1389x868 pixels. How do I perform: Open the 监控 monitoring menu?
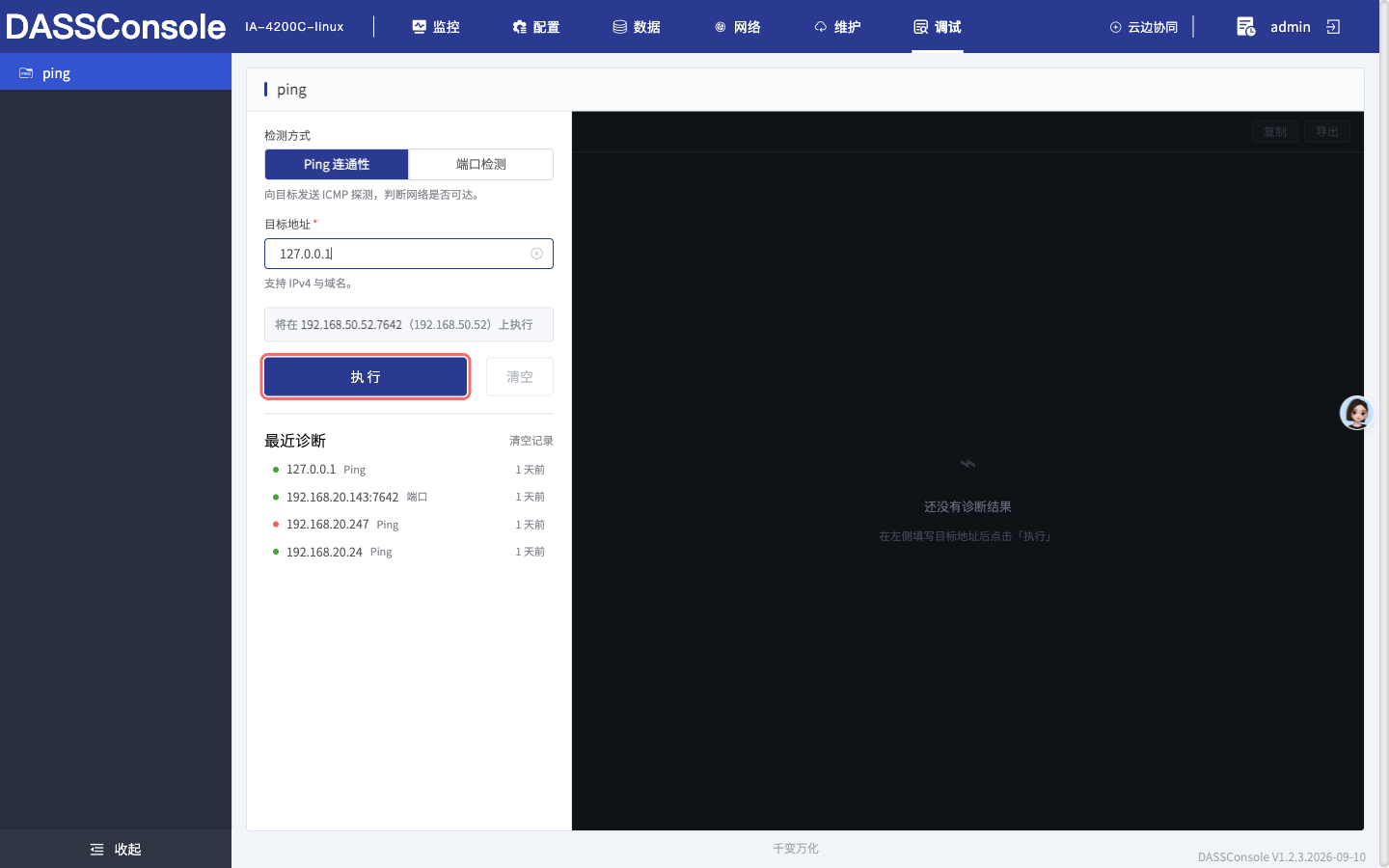click(x=436, y=27)
